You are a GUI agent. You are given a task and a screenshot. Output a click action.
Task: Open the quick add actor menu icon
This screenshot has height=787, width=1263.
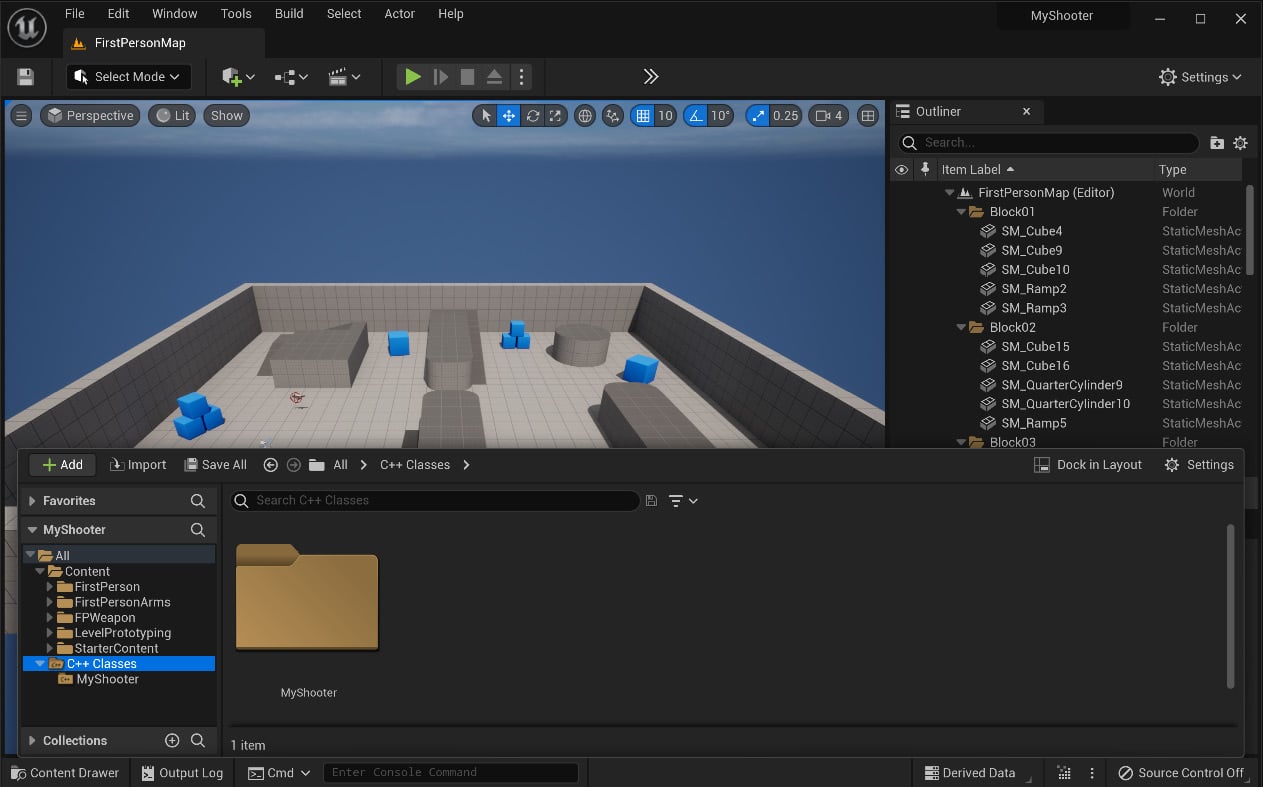pos(238,77)
